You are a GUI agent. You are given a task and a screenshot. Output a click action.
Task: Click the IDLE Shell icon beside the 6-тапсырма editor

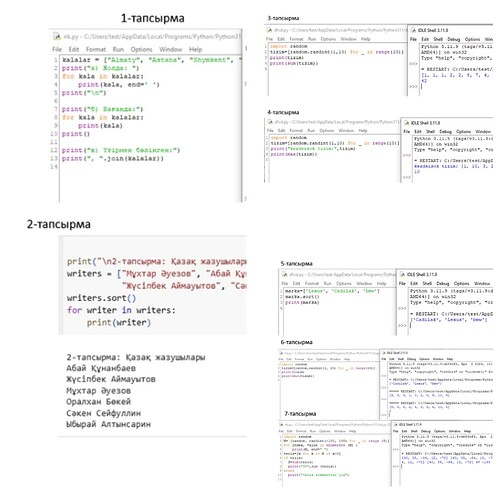[384, 352]
